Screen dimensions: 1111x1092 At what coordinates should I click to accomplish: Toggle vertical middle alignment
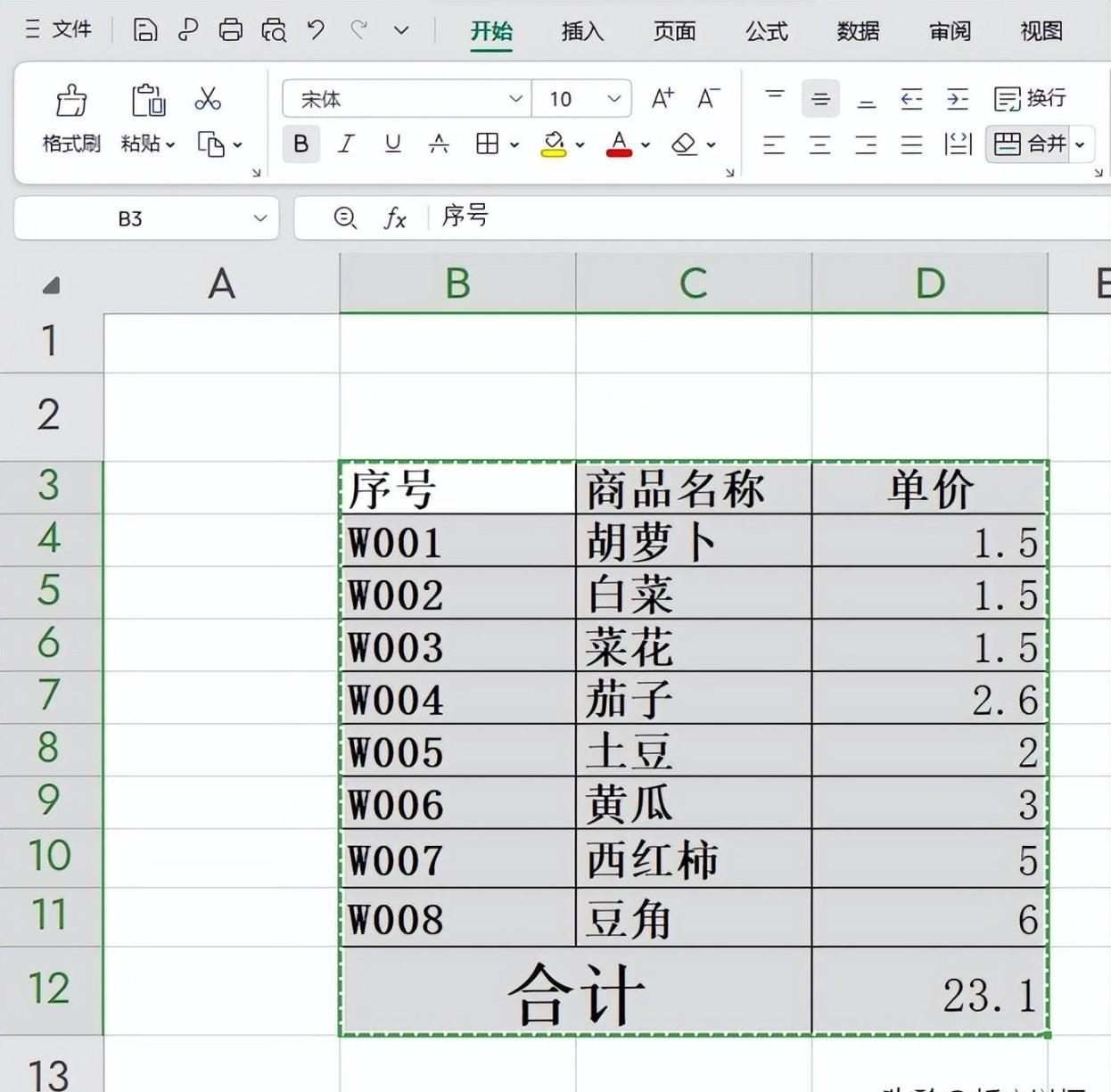pos(820,99)
